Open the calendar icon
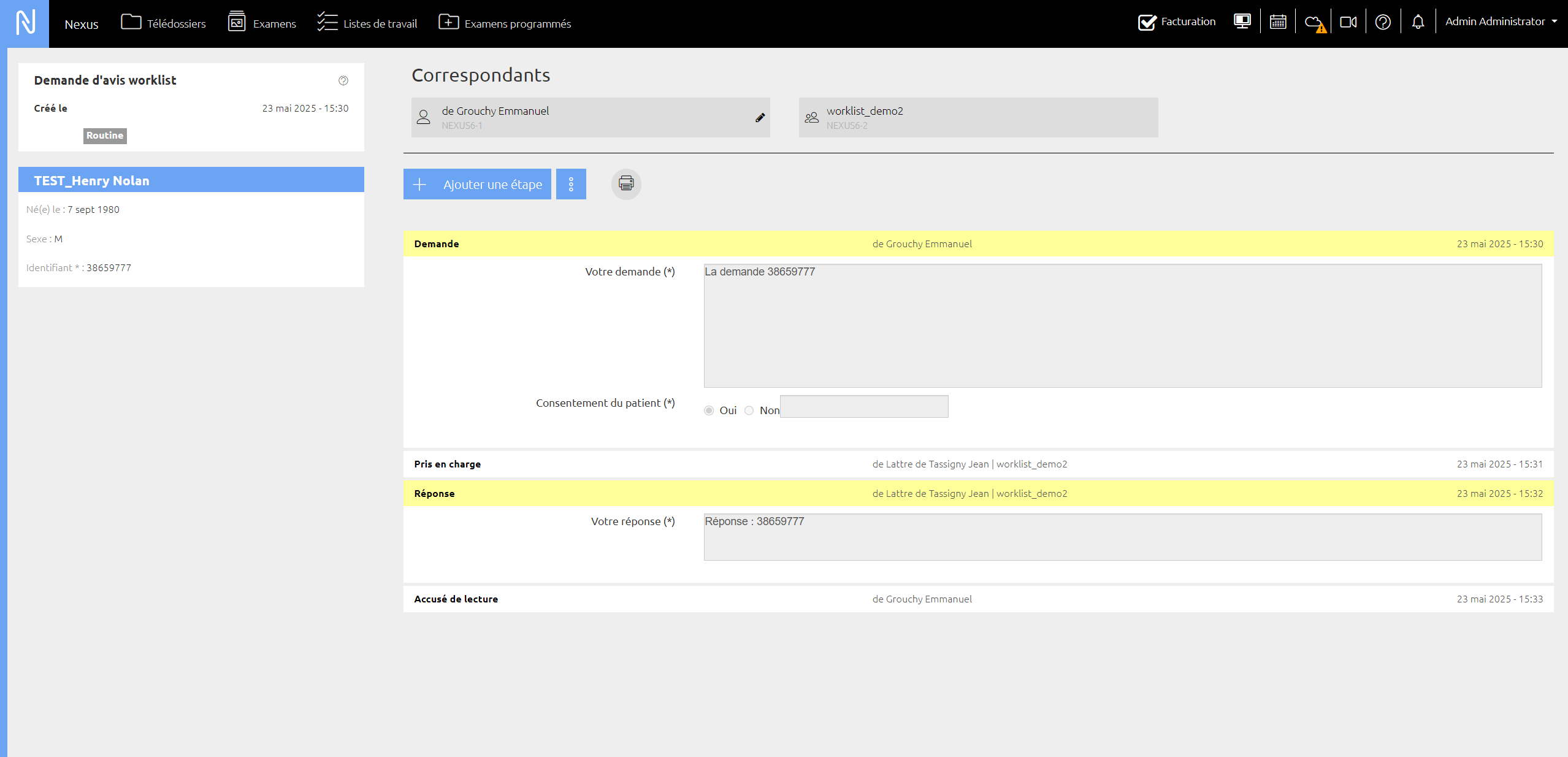This screenshot has width=1568, height=757. coord(1278,22)
